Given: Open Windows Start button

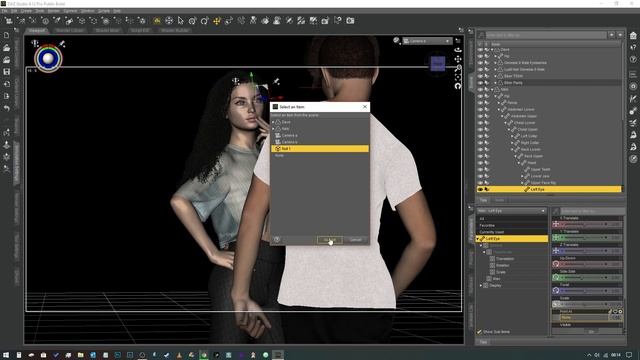Looking at the screenshot, I should pyautogui.click(x=6, y=355).
